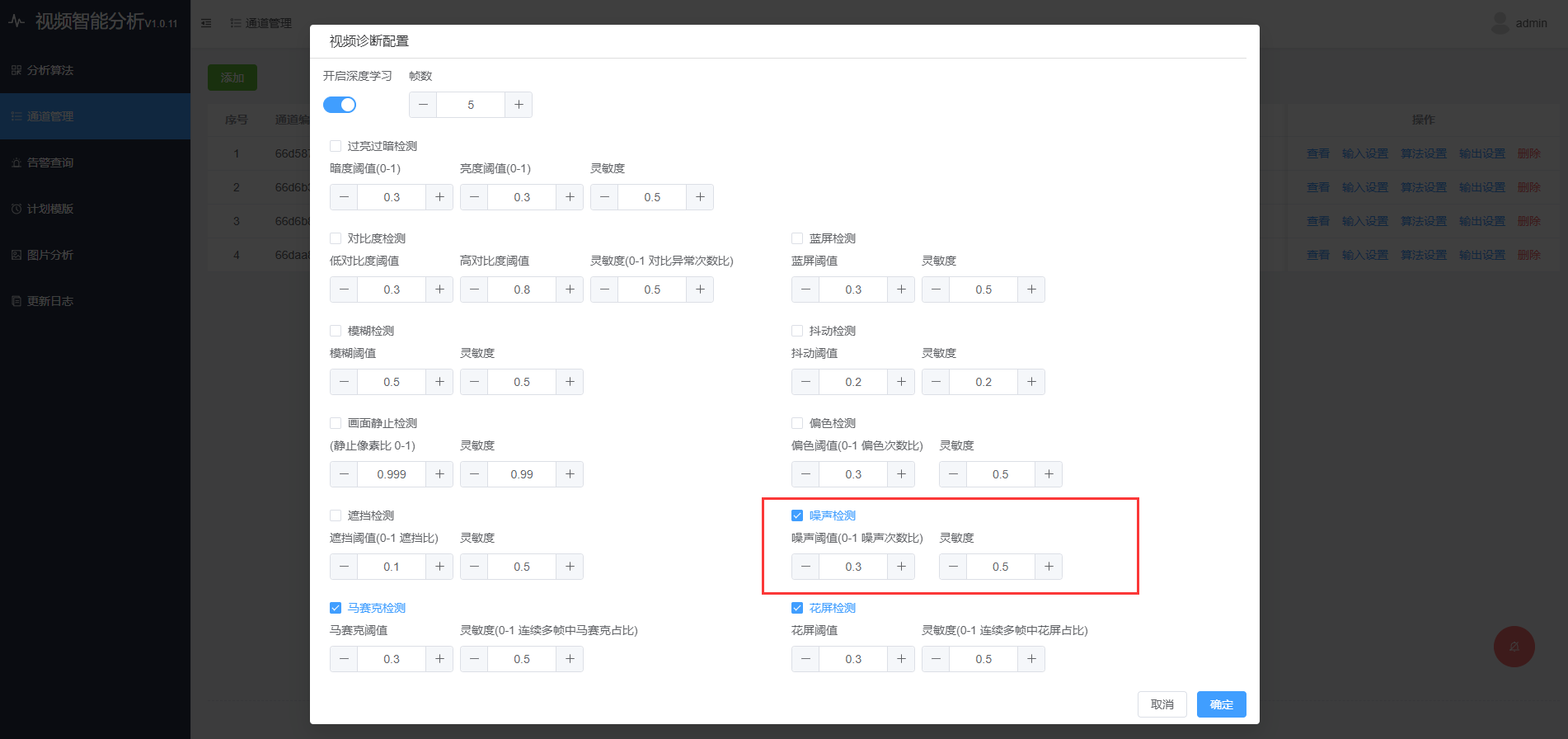The height and width of the screenshot is (739, 1568).
Task: Uncheck the 马赛克检测 checkbox
Action: pos(336,608)
